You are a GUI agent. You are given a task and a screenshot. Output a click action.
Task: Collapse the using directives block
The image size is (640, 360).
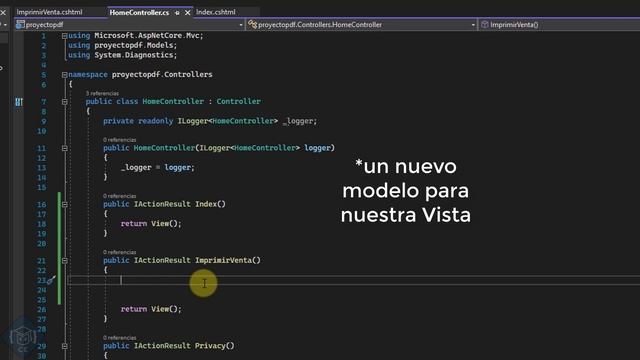[x=64, y=36]
